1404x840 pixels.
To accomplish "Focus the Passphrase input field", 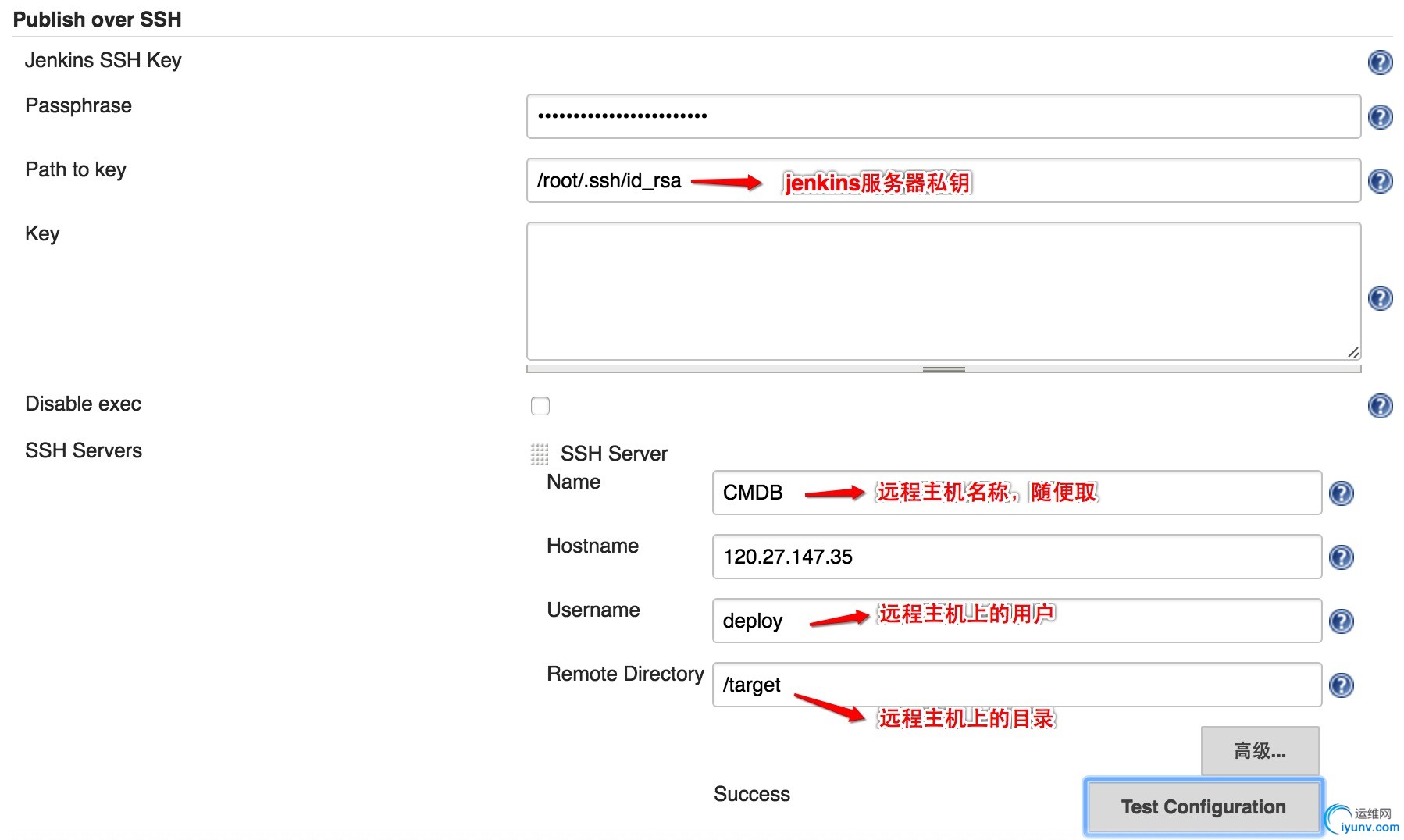I will point(943,116).
